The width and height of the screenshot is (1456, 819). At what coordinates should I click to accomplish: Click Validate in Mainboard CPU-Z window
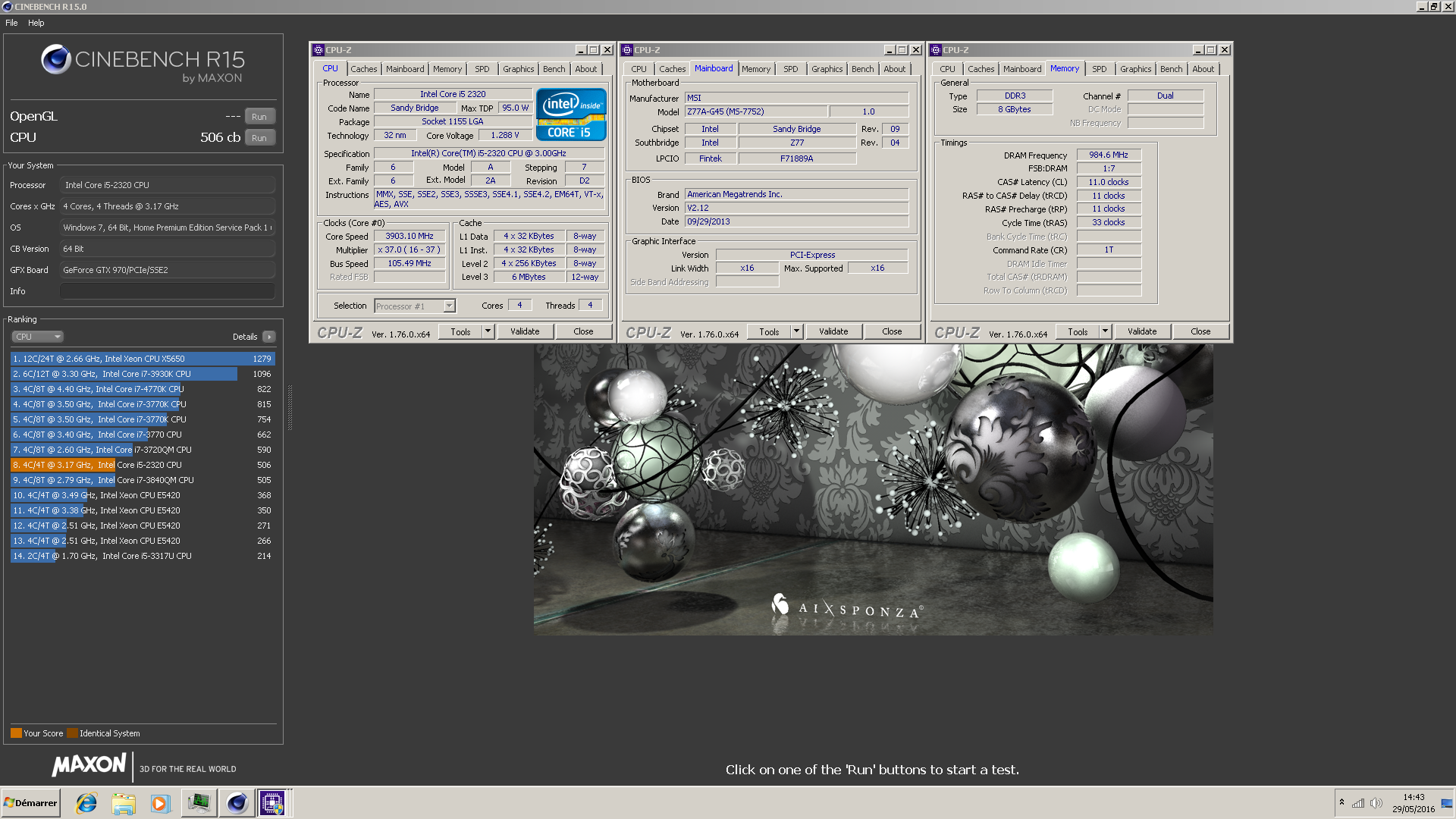click(833, 331)
